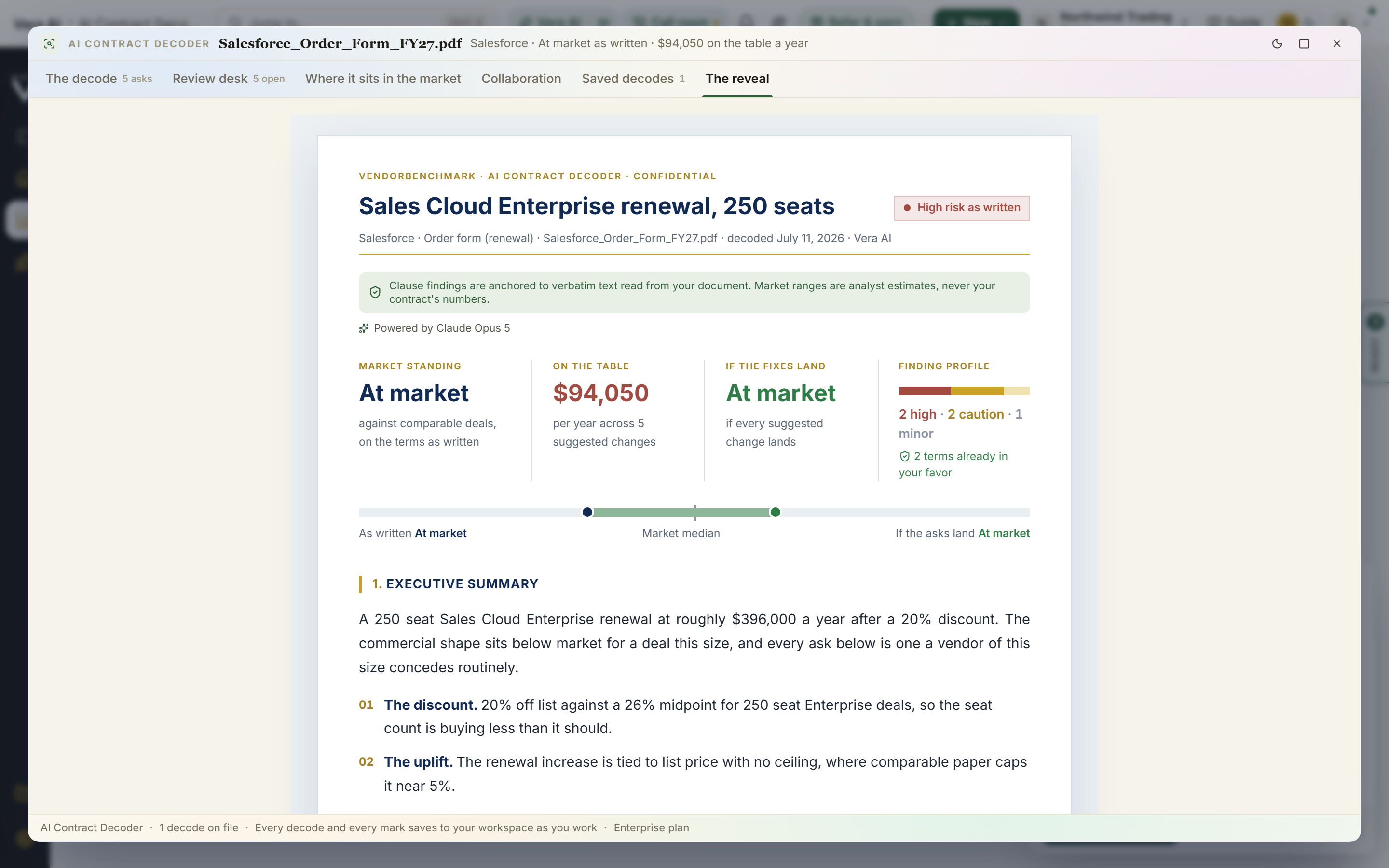Click the '2 high' finding count
1389x868 pixels.
(x=917, y=415)
